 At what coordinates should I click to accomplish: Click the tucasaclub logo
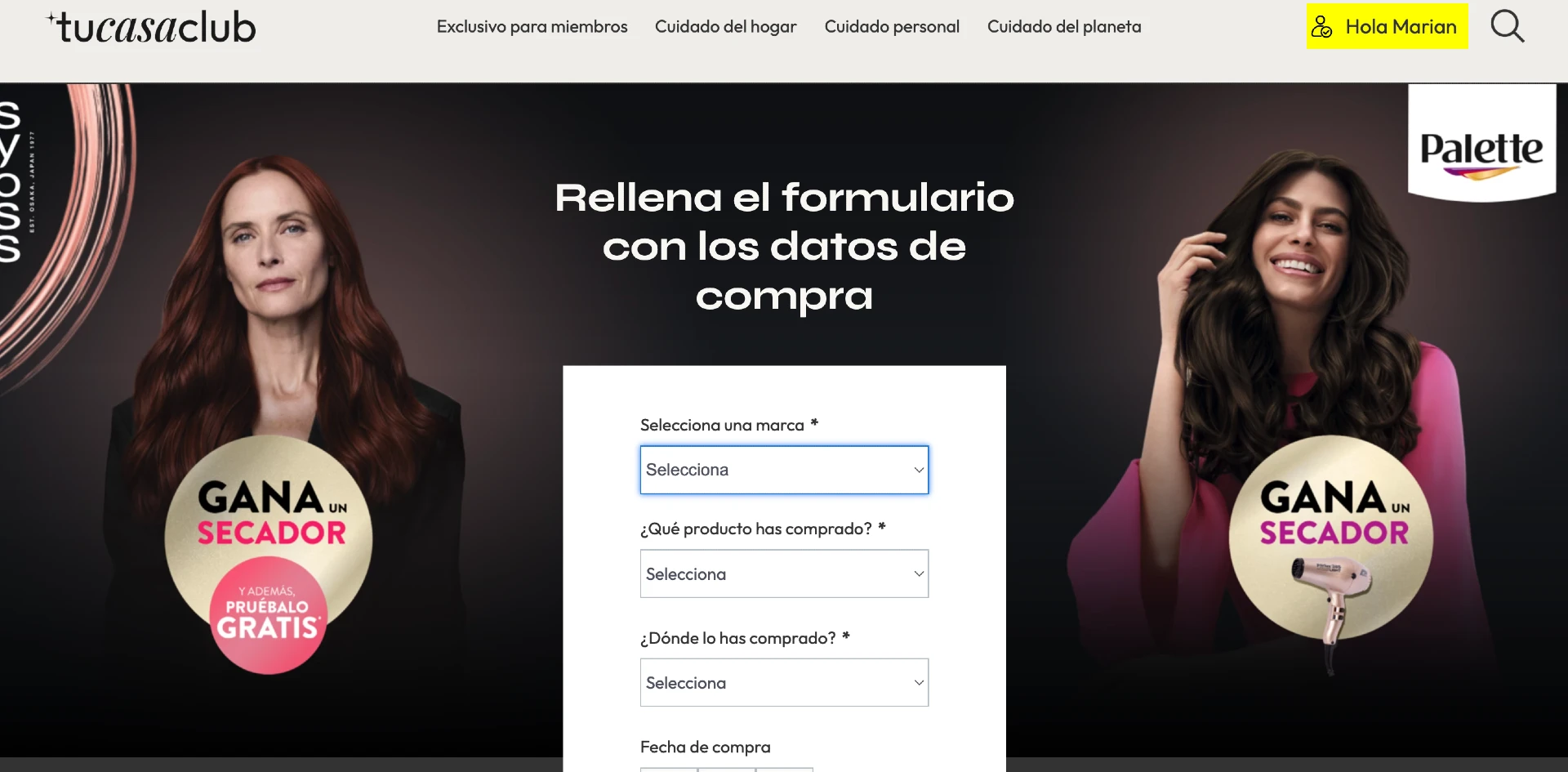coord(152,27)
